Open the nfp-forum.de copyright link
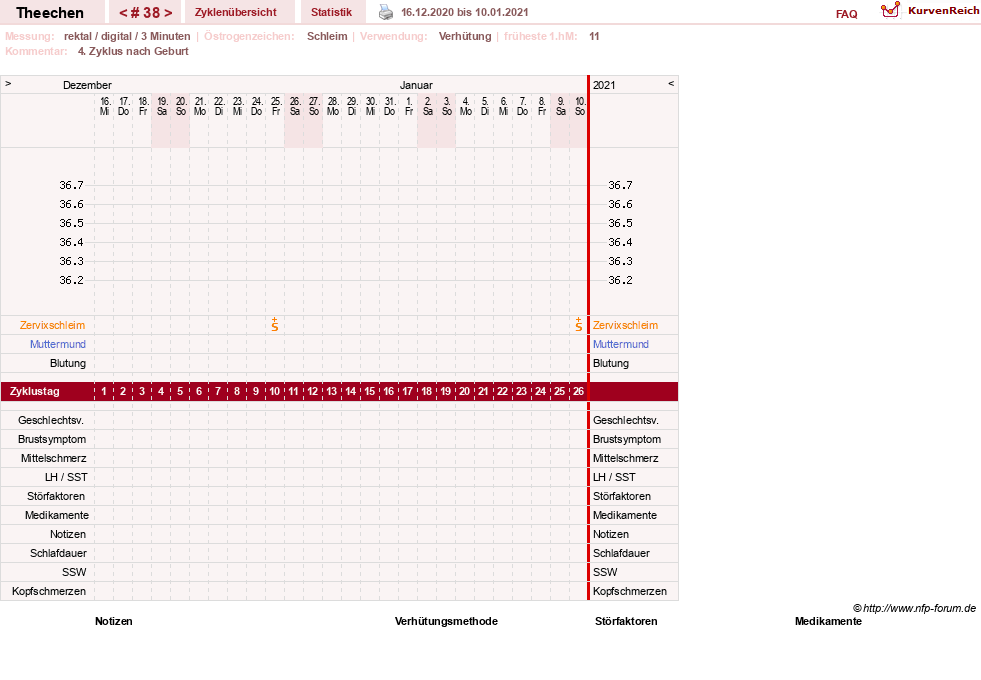Viewport: 981px width, 680px height. [915, 608]
